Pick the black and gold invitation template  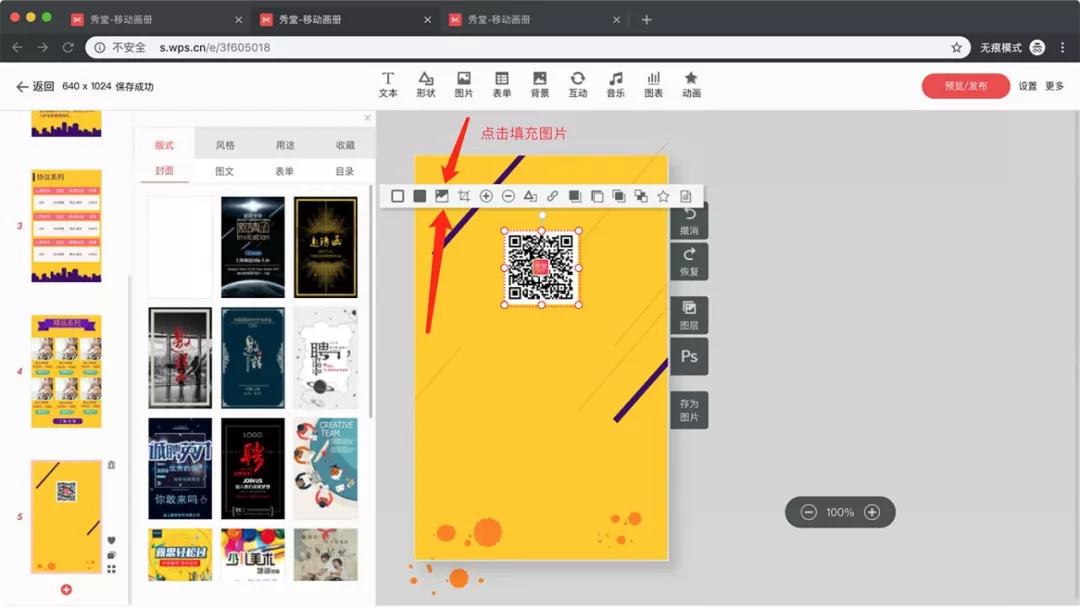click(x=326, y=247)
